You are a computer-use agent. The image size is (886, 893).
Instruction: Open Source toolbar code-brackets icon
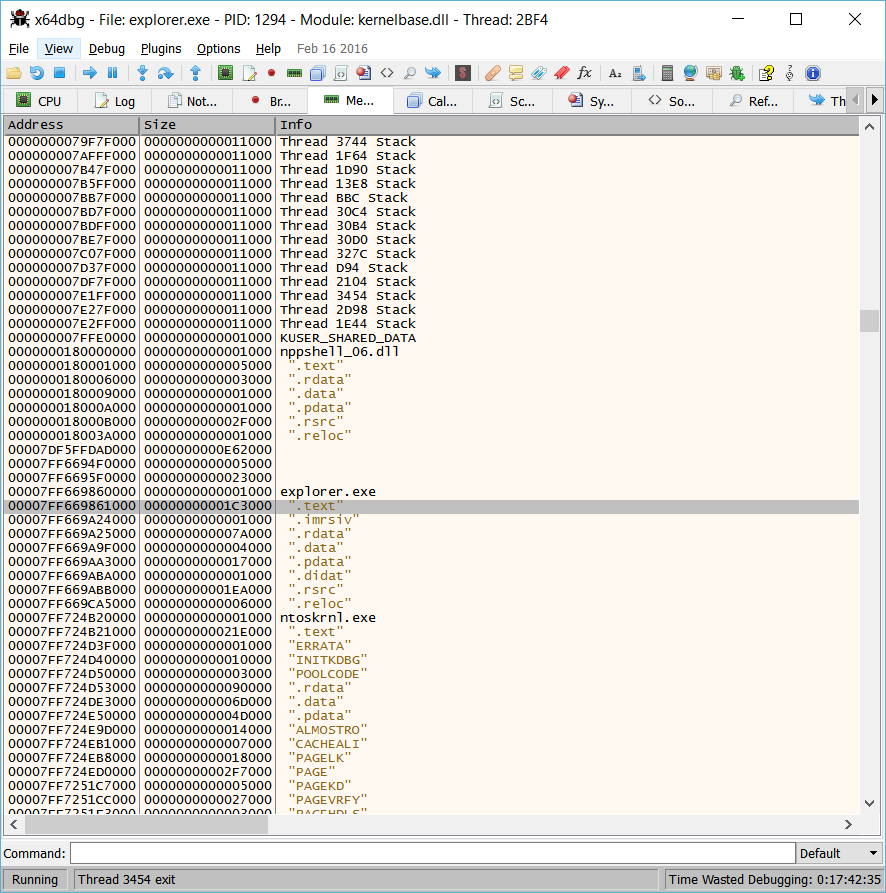click(387, 73)
